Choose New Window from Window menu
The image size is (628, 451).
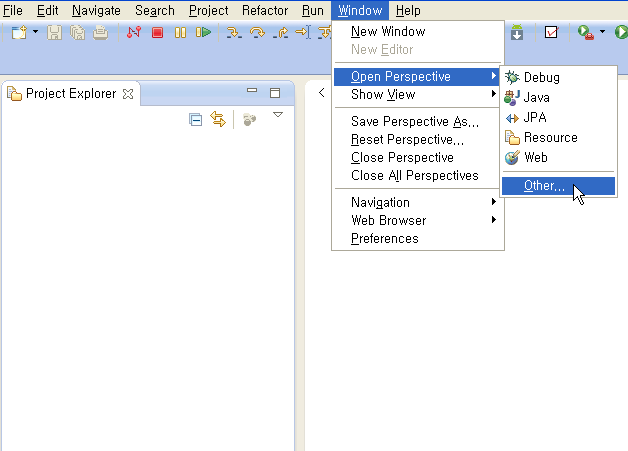pos(418,32)
